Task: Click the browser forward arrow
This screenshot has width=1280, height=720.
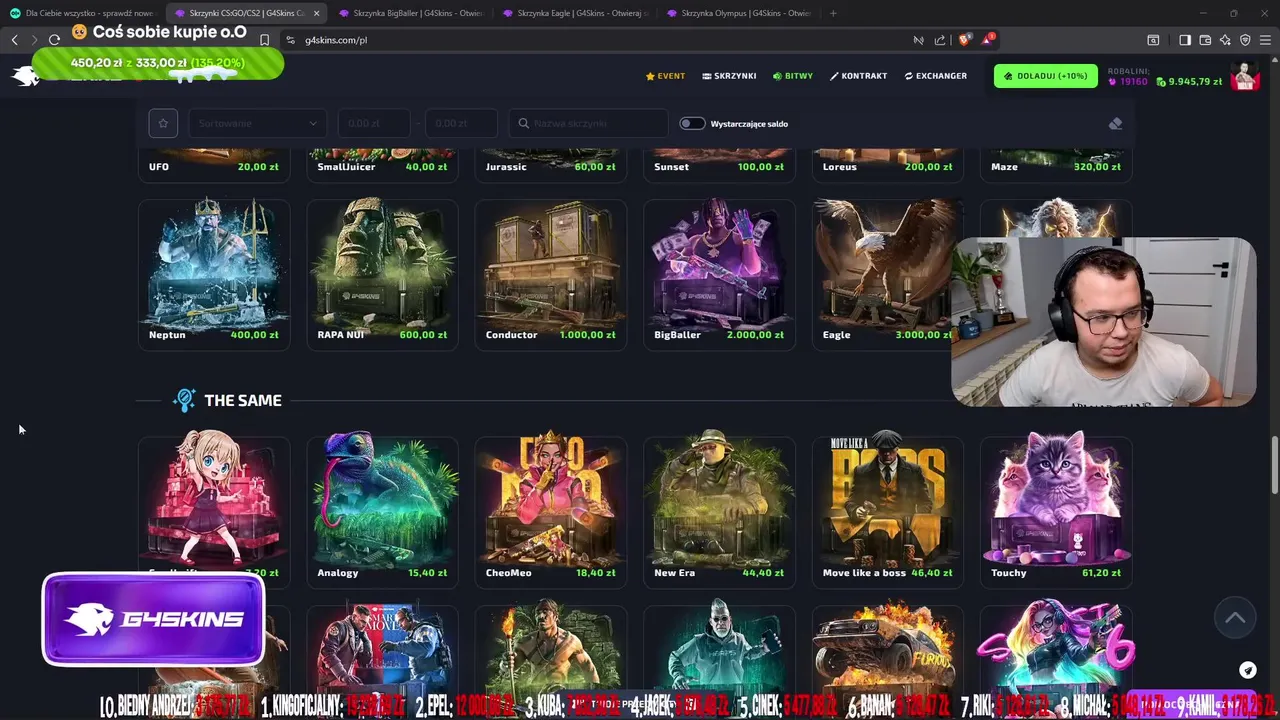Action: click(34, 40)
